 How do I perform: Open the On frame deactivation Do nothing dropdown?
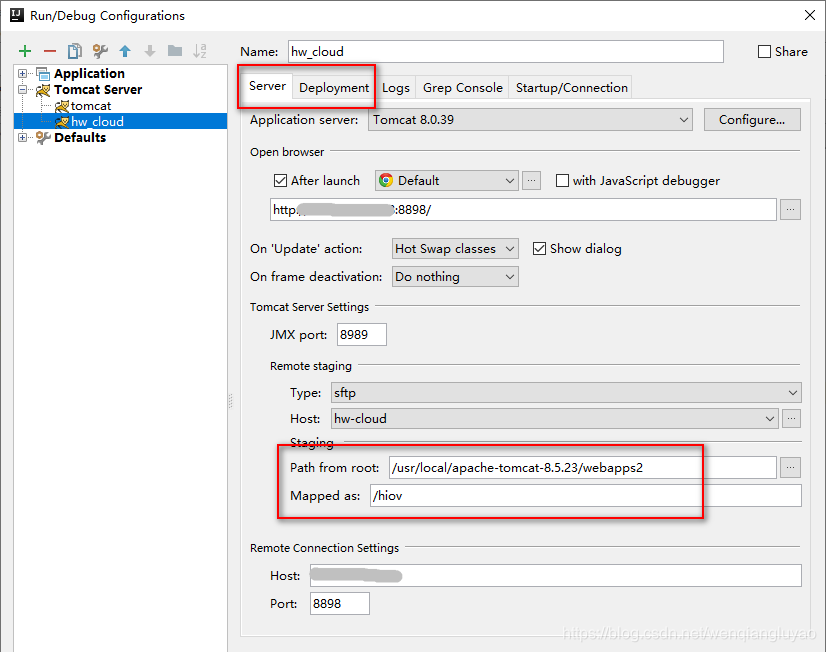click(x=455, y=276)
